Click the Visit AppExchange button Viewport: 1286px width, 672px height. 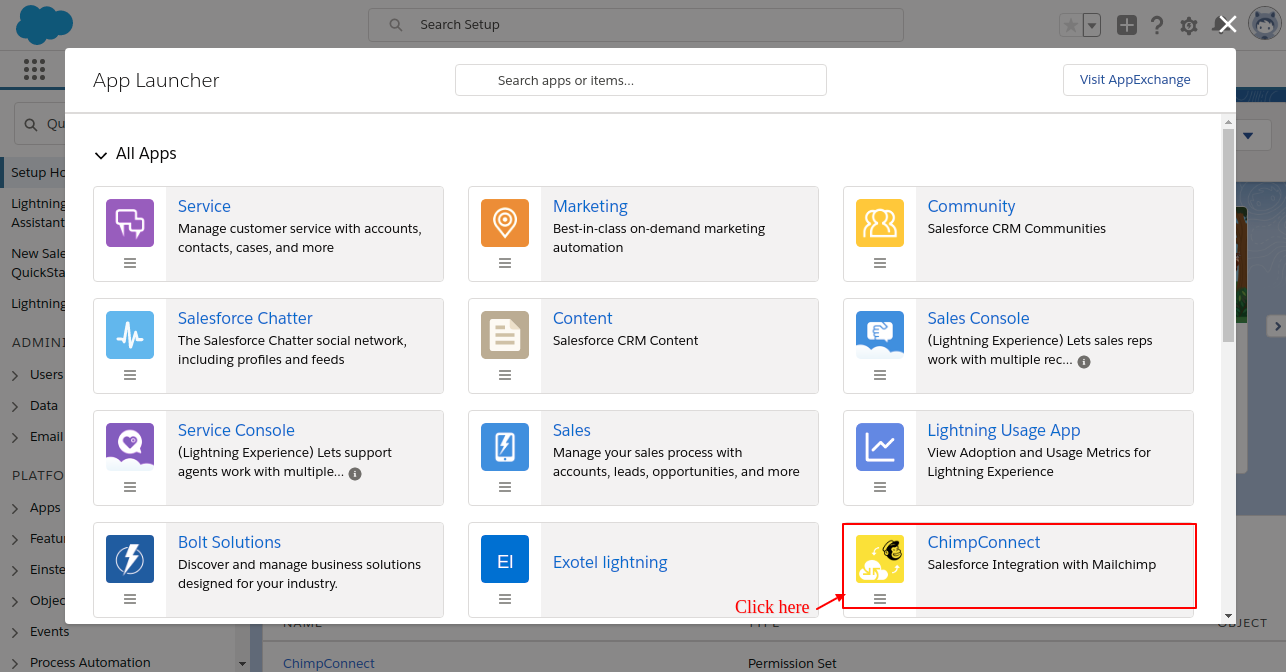click(x=1134, y=80)
